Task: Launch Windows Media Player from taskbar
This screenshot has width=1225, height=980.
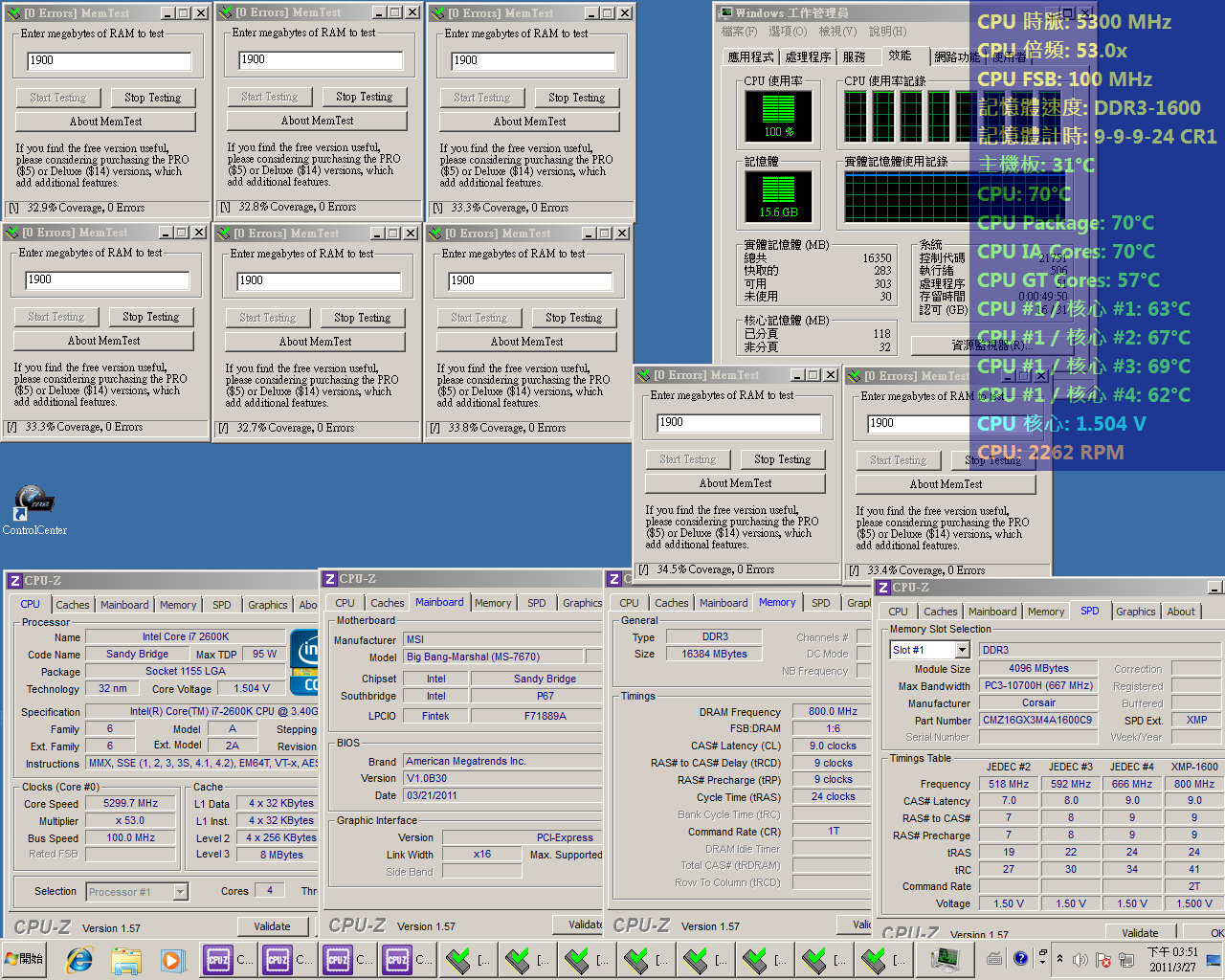Action: point(172,959)
